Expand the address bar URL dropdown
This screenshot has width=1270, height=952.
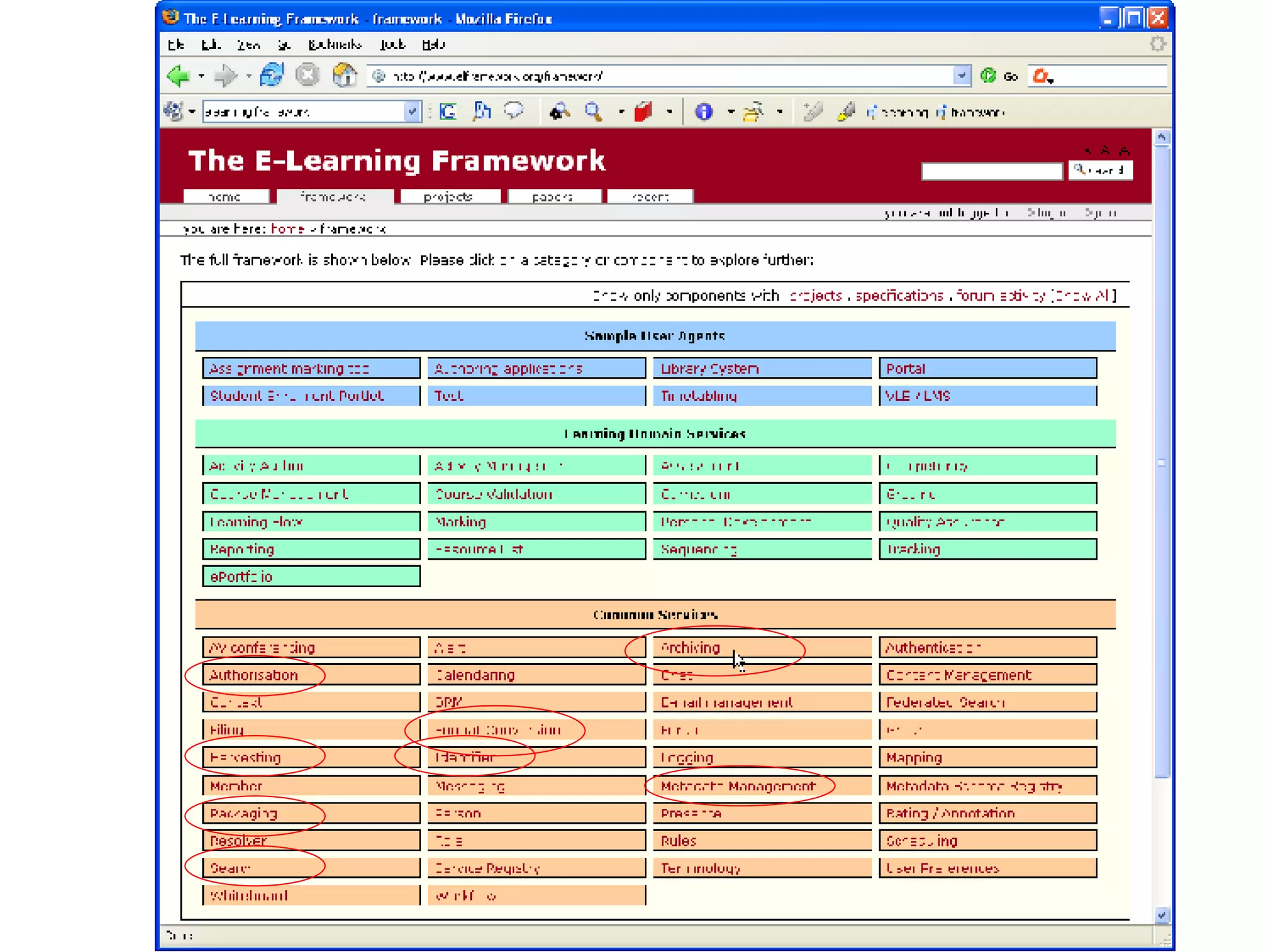pos(961,76)
